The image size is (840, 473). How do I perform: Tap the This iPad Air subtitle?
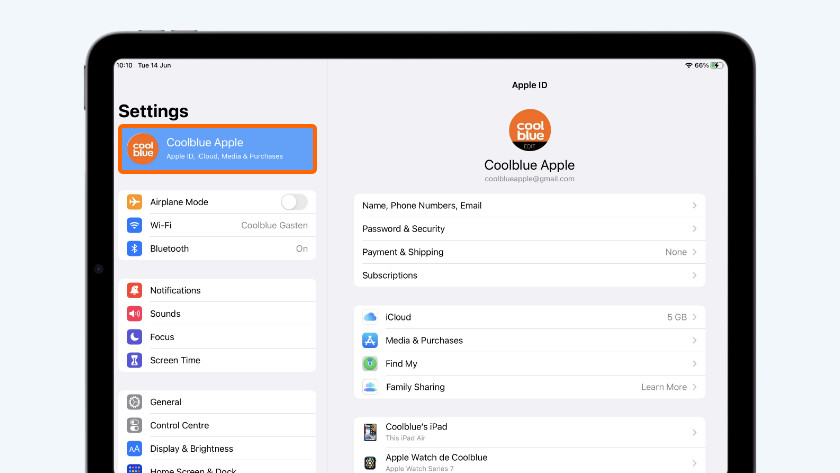click(405, 438)
